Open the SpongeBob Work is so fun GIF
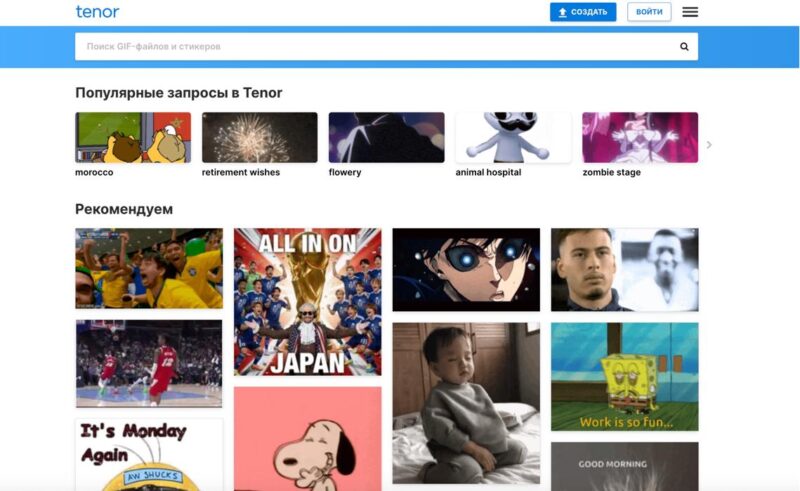The height and width of the screenshot is (491, 800). [624, 377]
